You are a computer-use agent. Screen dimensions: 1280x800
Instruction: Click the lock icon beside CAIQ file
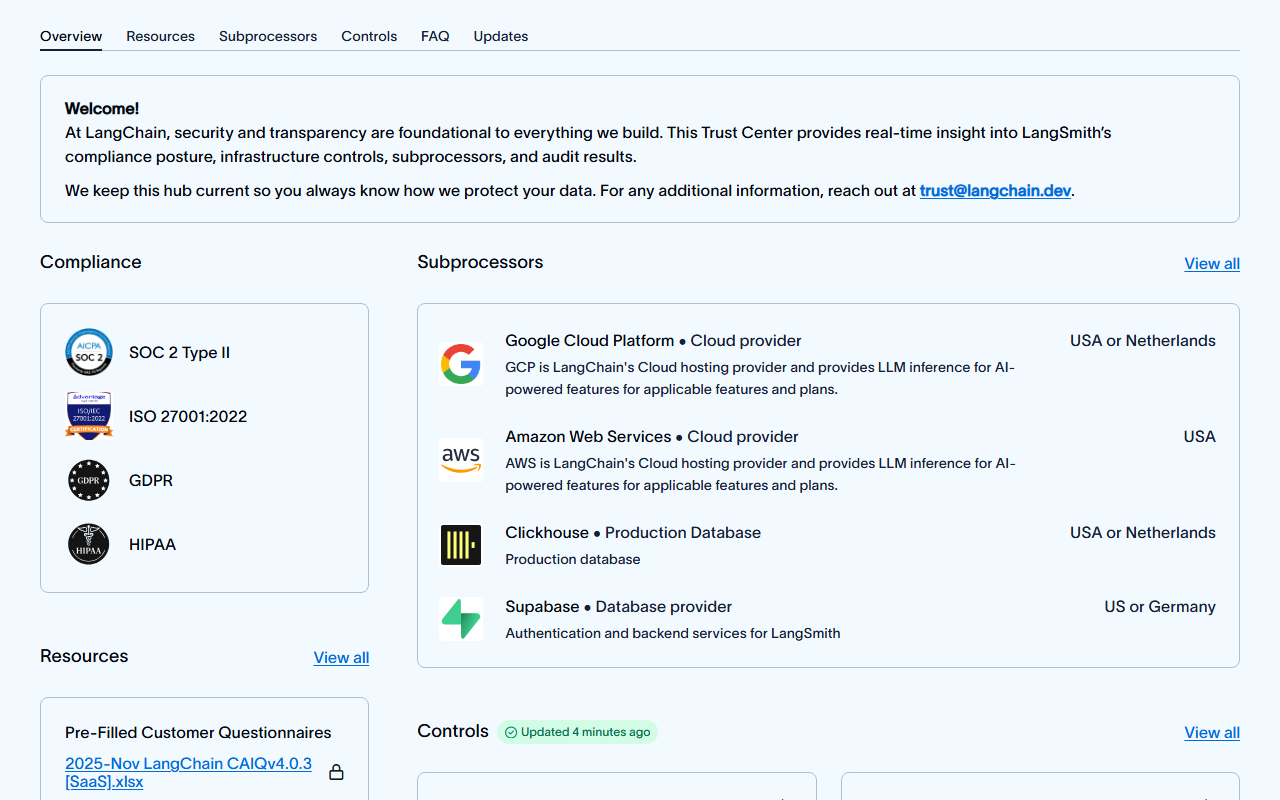point(337,772)
